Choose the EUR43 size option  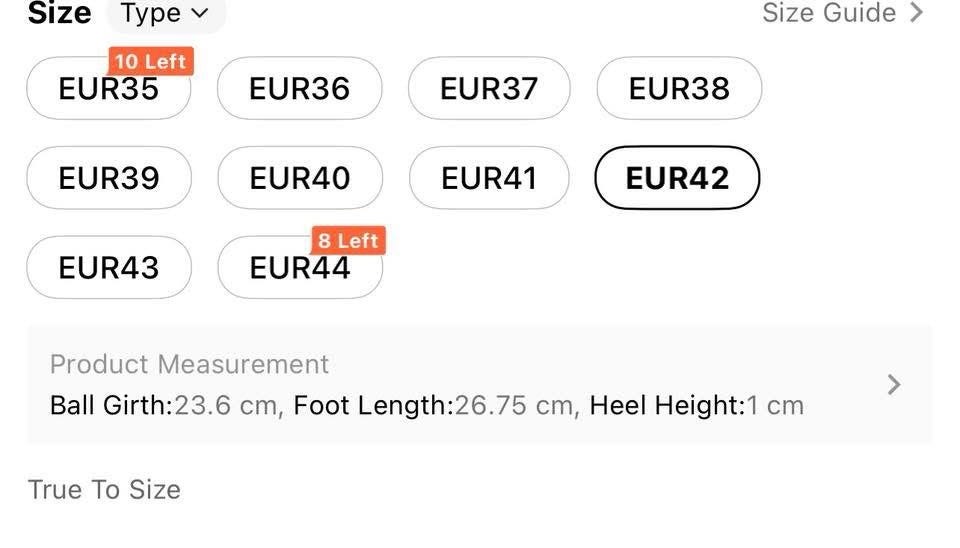(x=108, y=268)
